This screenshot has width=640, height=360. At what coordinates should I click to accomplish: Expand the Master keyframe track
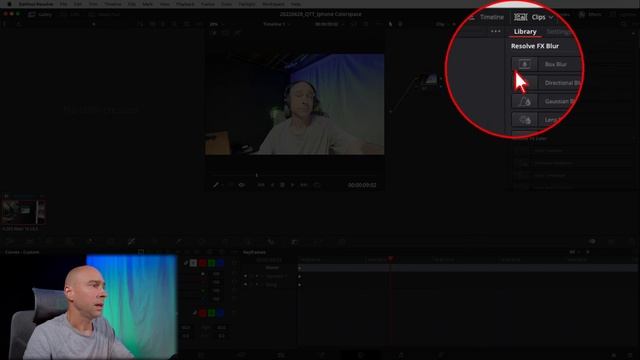click(272, 267)
